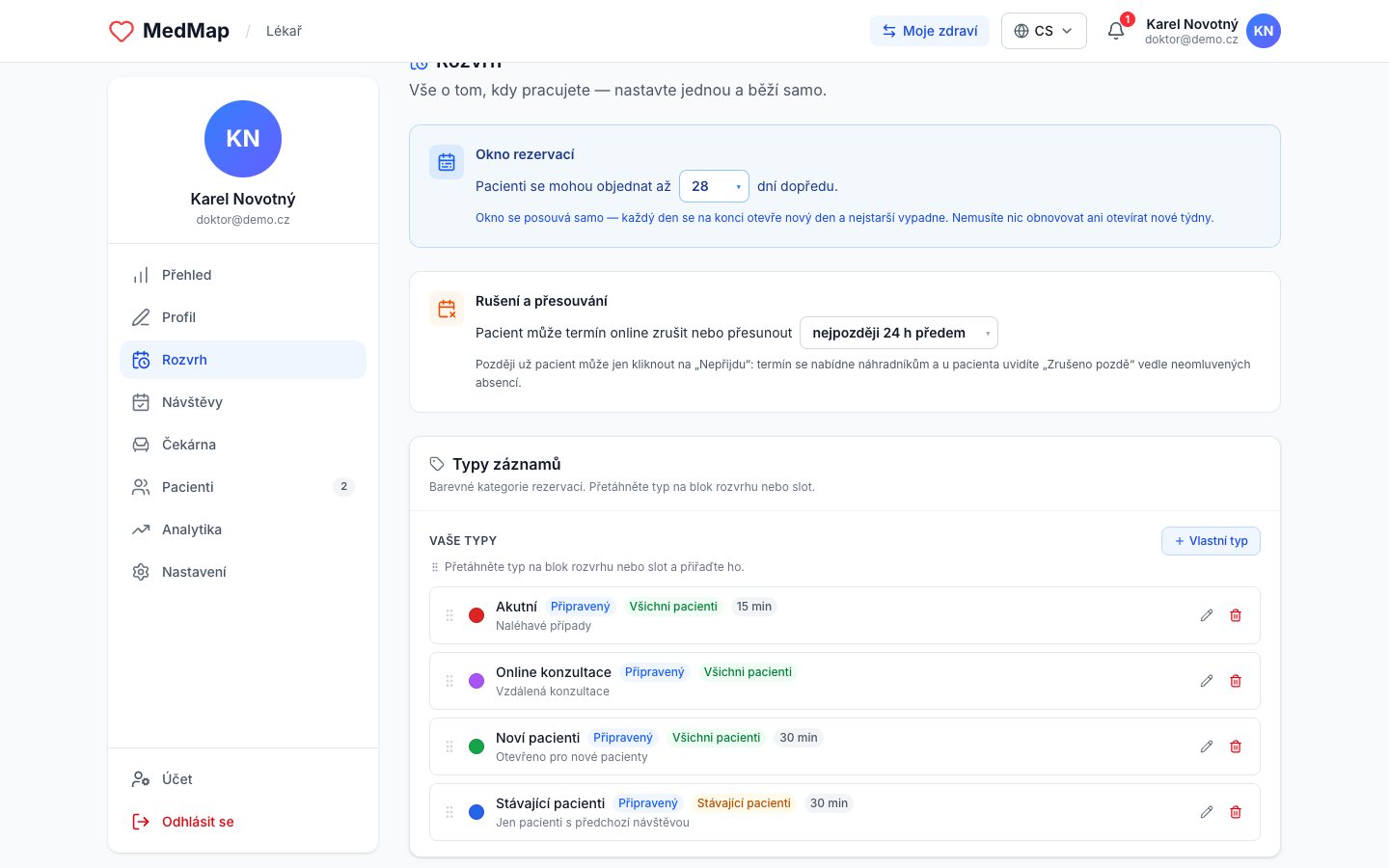Screen dimensions: 1389x868
Task: Click the drag handle of Akutní row
Action: (x=449, y=615)
